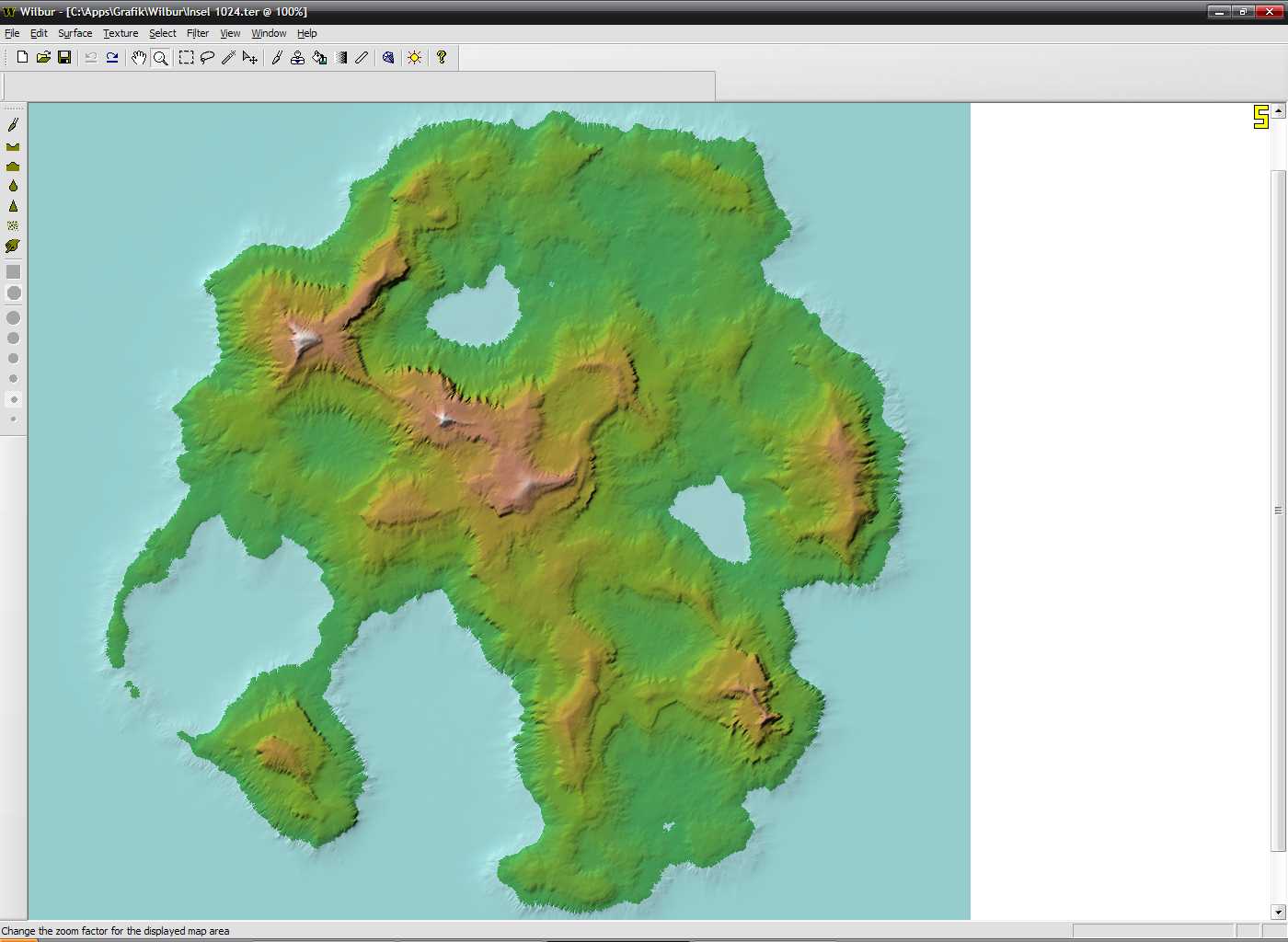Viewport: 1288px width, 942px height.
Task: Switch brush shape to square
Action: [x=13, y=271]
